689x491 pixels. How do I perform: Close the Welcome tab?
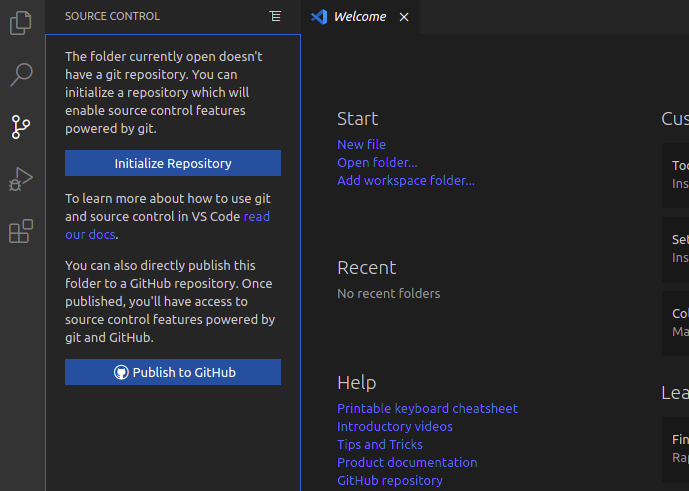(404, 17)
